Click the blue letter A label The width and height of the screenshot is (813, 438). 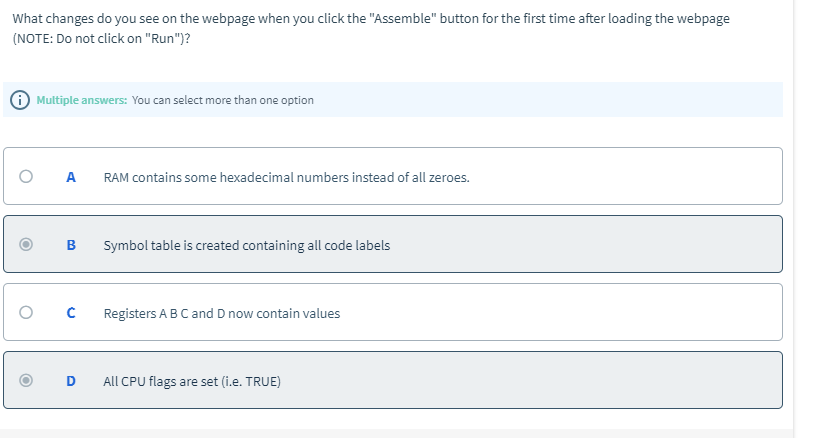[71, 177]
